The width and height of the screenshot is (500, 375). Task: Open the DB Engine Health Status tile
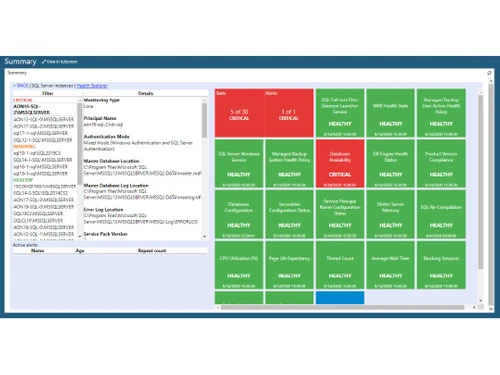pyautogui.click(x=391, y=164)
